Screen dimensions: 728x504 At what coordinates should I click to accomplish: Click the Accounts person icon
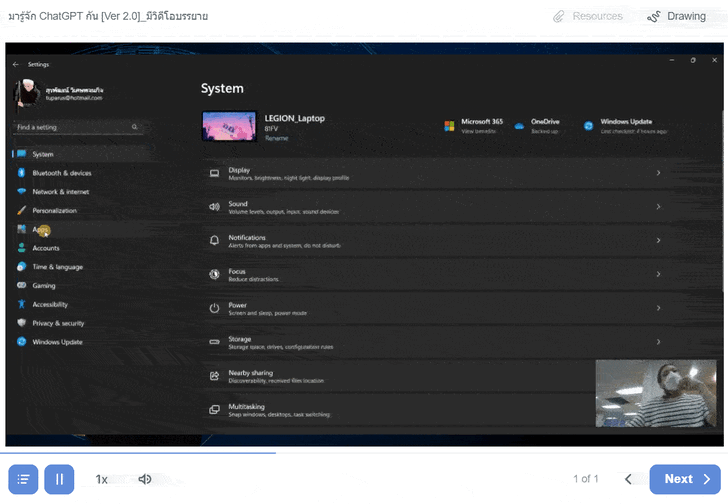(x=21, y=248)
